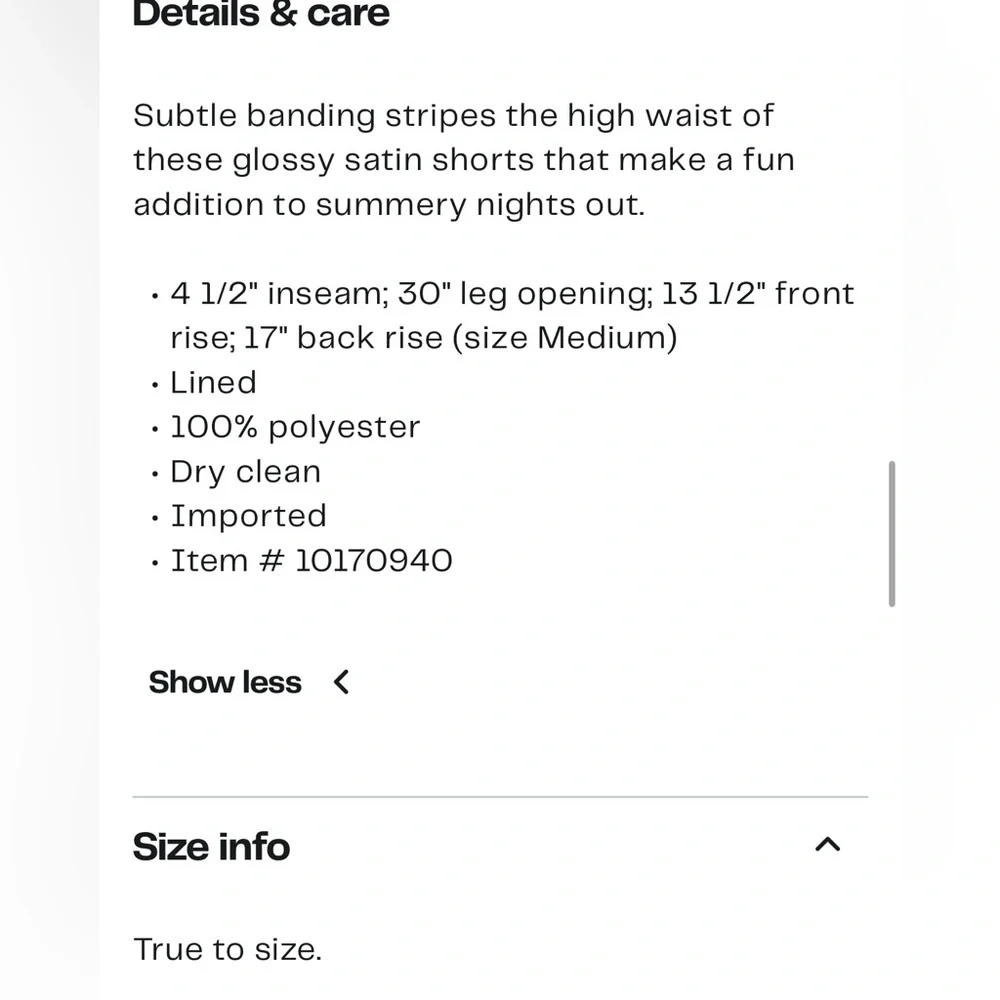Collapse Size info with the up chevron
Image resolution: width=1000 pixels, height=1000 pixels.
pos(827,845)
